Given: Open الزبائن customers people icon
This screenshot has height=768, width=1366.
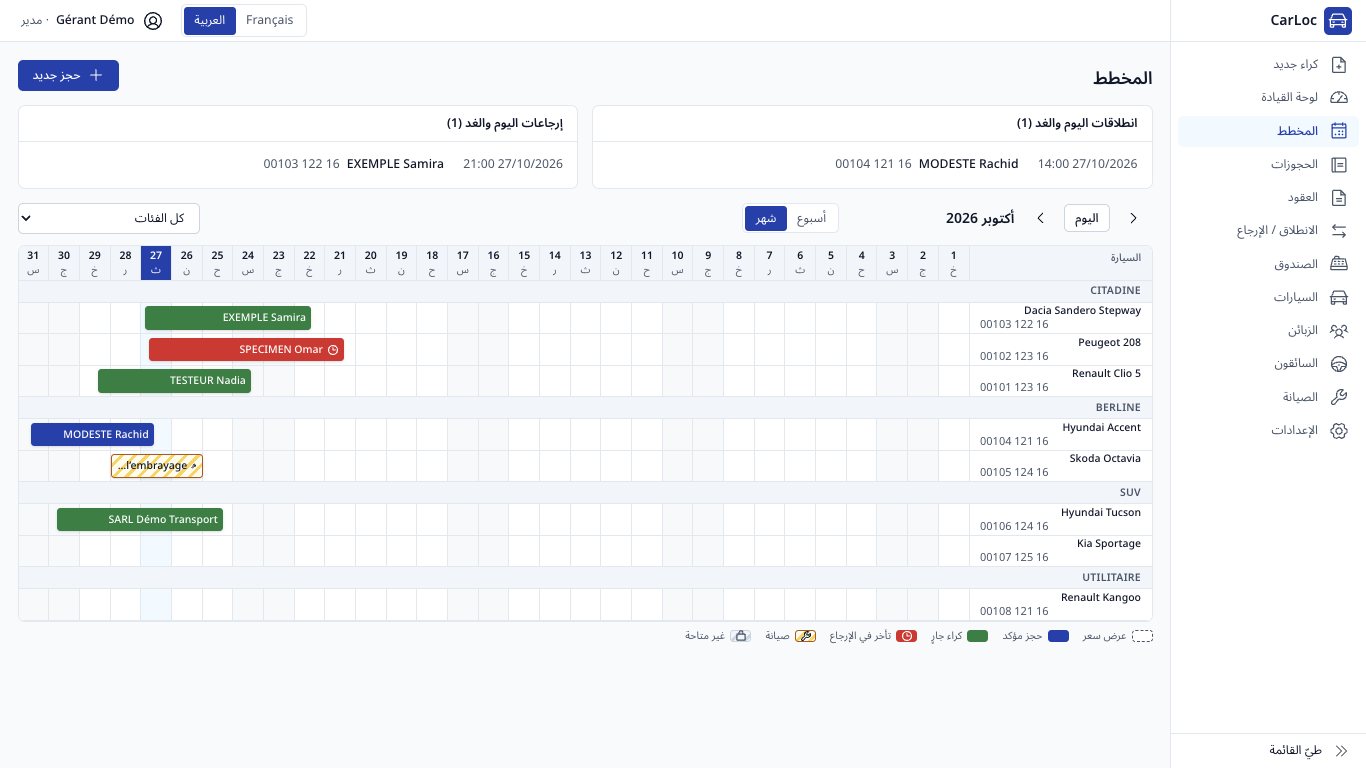Looking at the screenshot, I should point(1339,330).
